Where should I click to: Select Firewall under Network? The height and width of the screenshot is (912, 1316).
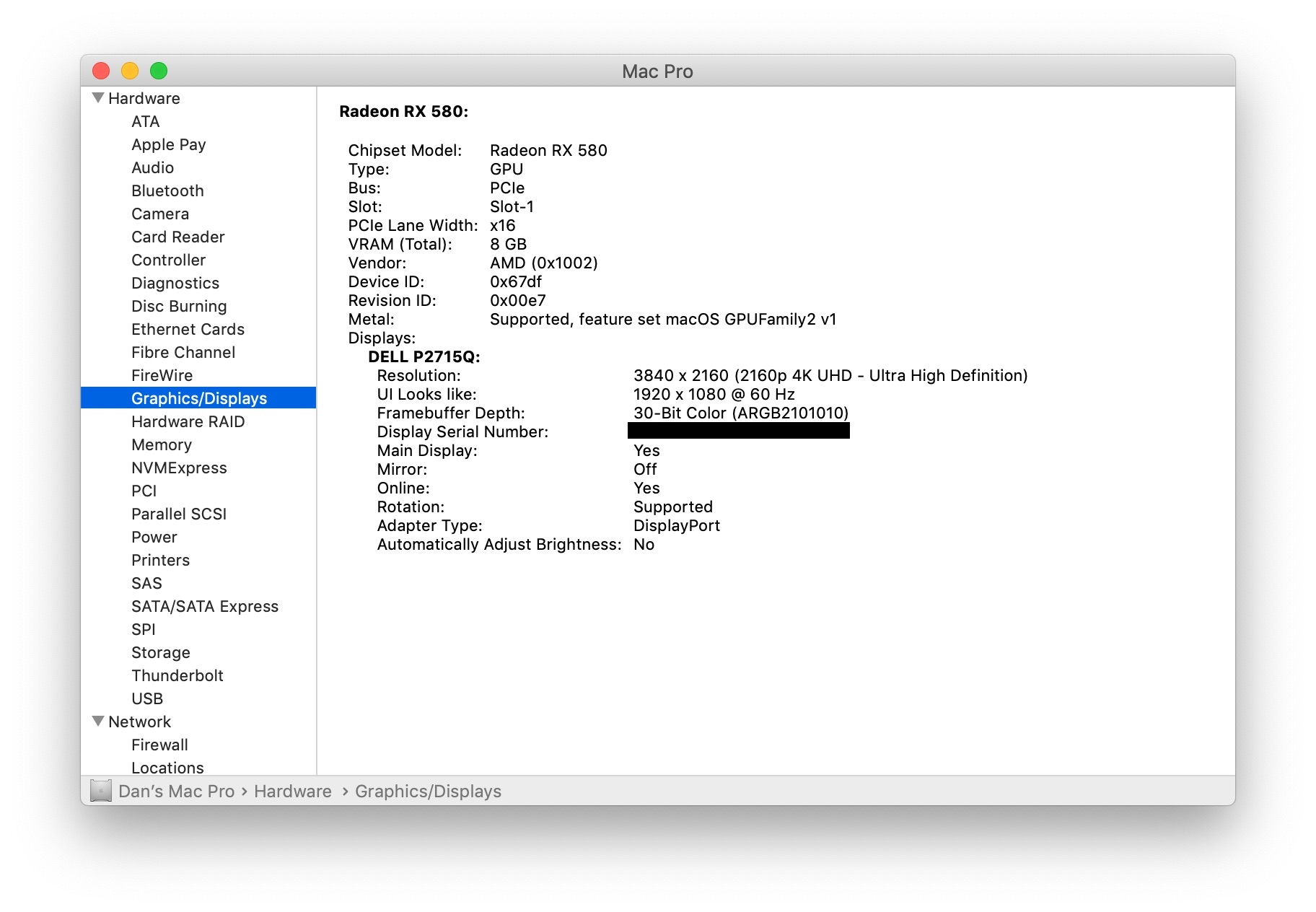[x=159, y=745]
